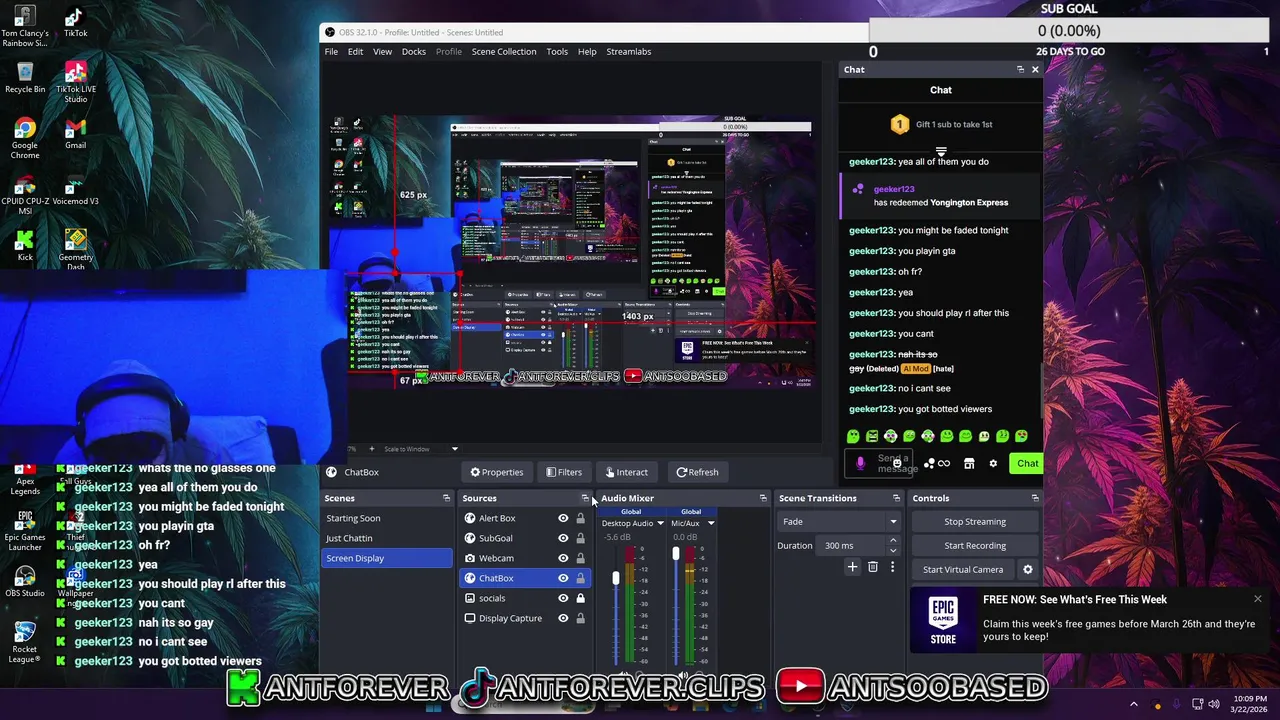Hide the Display Capture source
The height and width of the screenshot is (720, 1280).
click(563, 618)
